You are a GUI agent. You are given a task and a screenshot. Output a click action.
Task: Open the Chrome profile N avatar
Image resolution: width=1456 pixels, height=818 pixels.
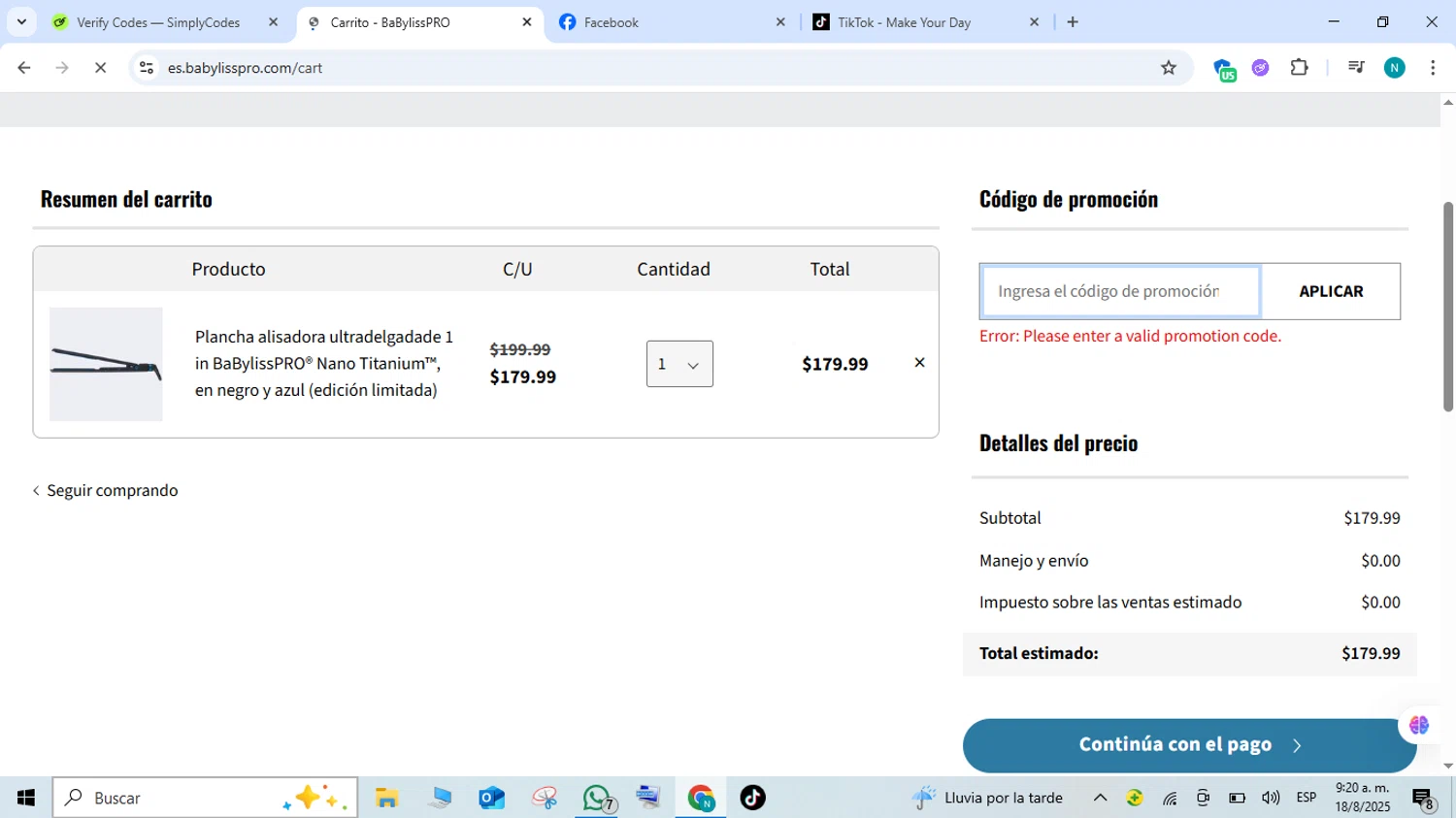[x=1395, y=68]
